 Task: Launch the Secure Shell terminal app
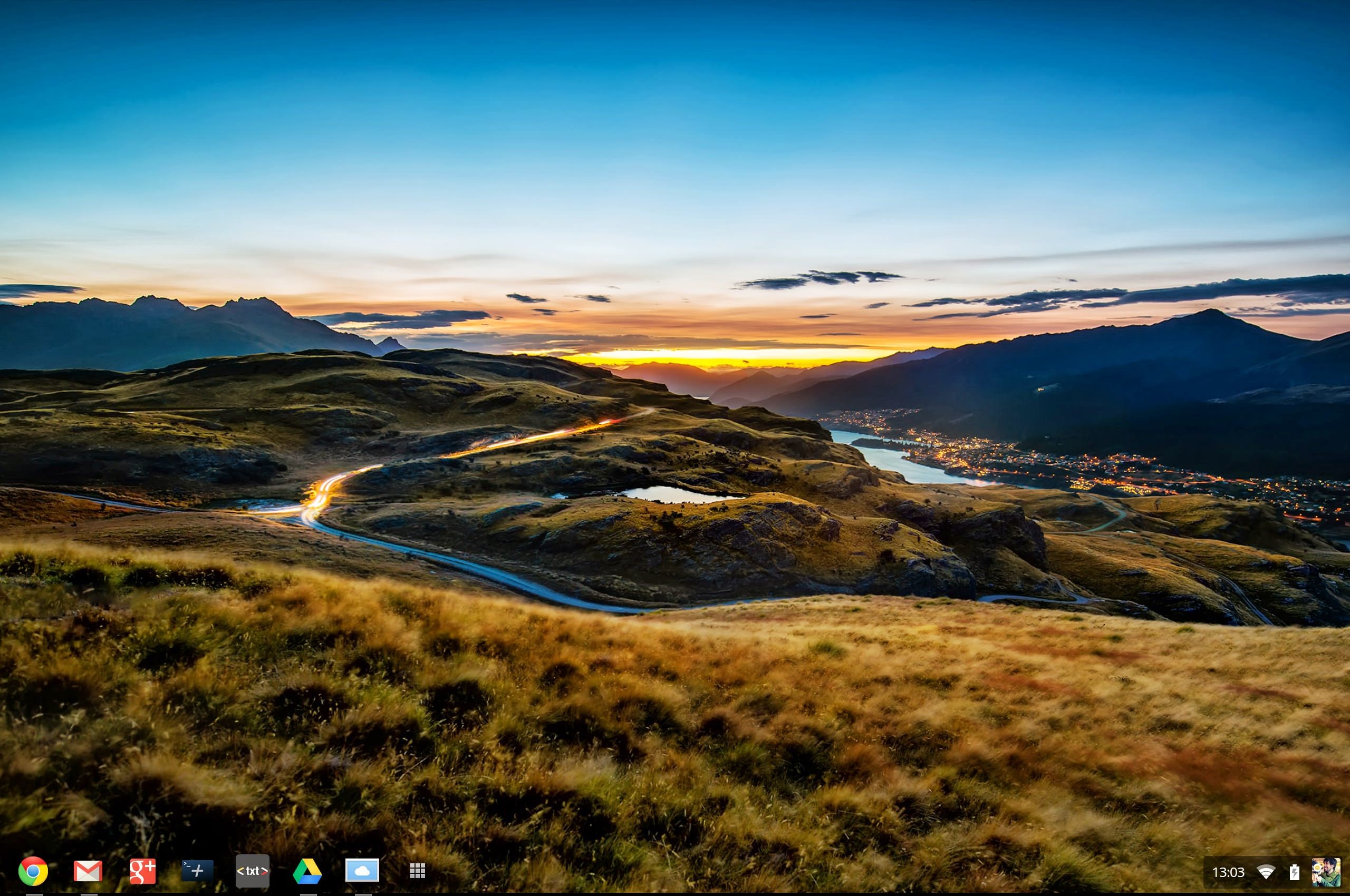[197, 871]
